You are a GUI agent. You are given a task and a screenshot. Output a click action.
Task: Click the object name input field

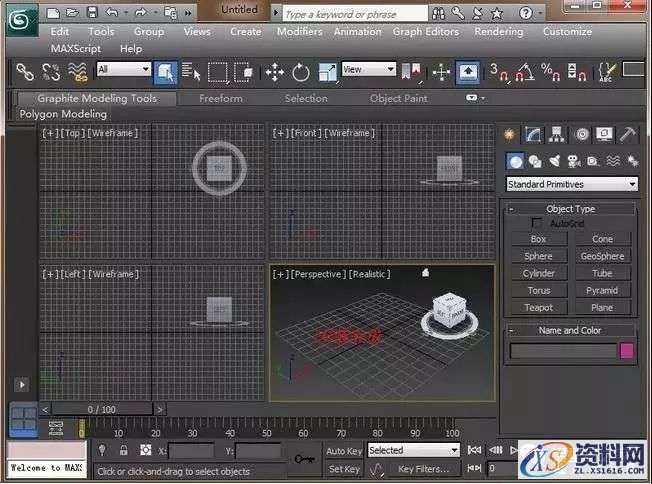563,351
